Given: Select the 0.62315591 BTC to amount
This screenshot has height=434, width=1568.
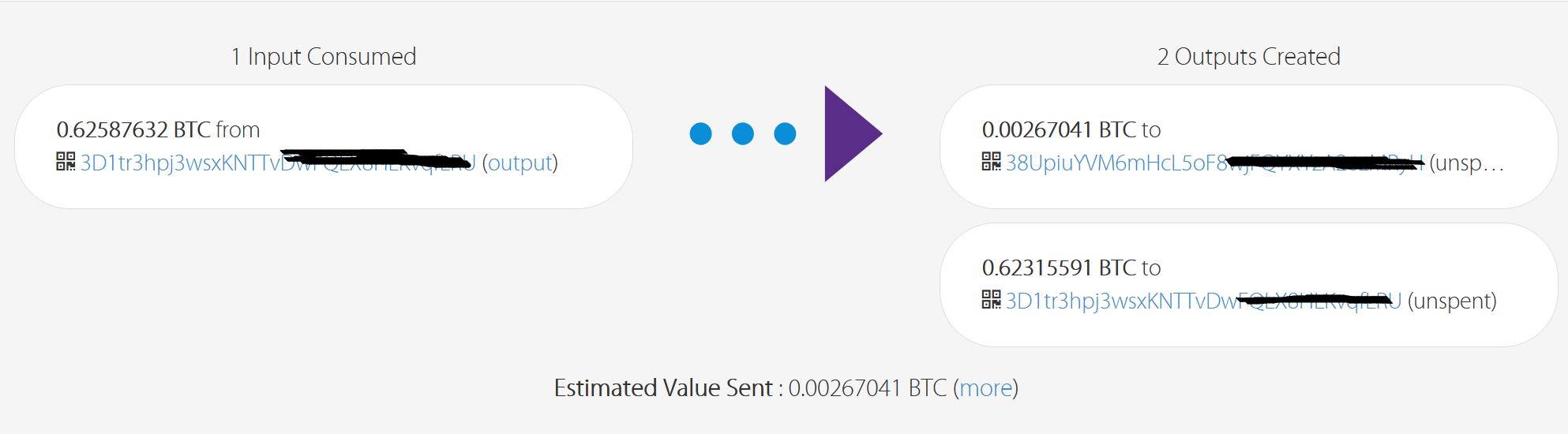Looking at the screenshot, I should [1071, 268].
